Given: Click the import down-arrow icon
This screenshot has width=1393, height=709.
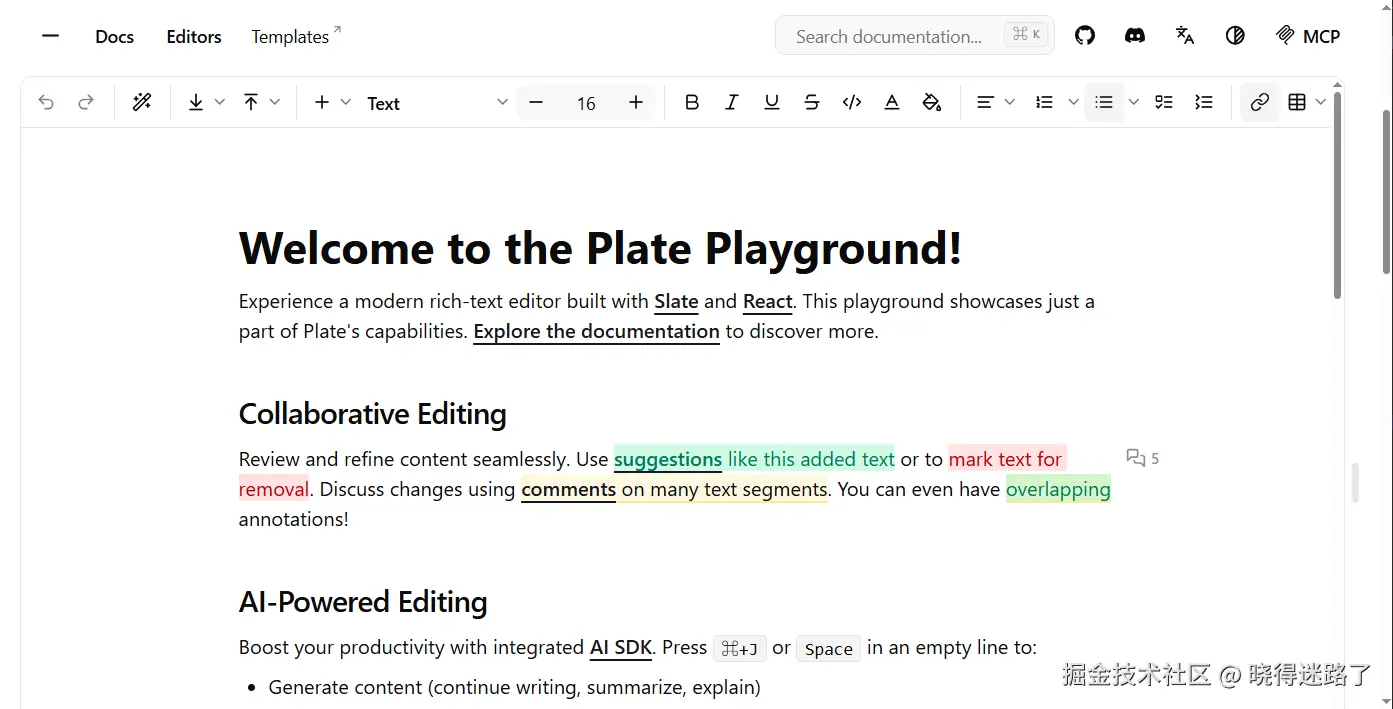Looking at the screenshot, I should click(x=196, y=102).
